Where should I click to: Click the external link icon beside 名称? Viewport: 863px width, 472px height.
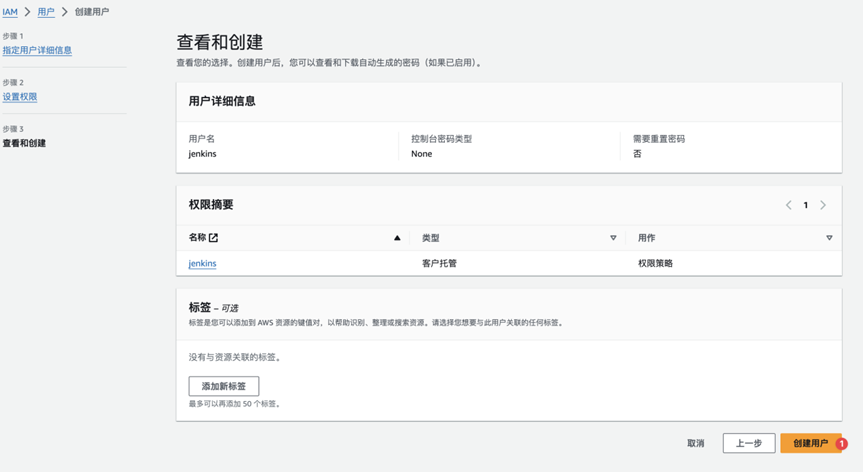coord(214,238)
